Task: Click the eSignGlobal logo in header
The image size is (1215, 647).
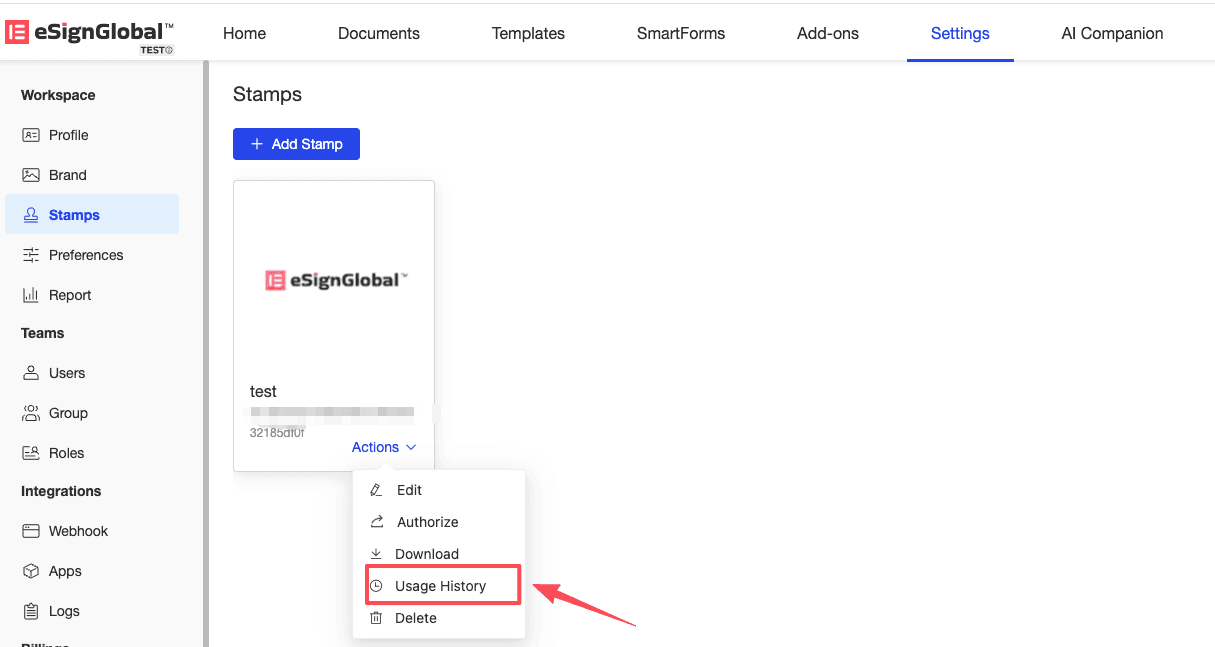Action: pyautogui.click(x=89, y=33)
